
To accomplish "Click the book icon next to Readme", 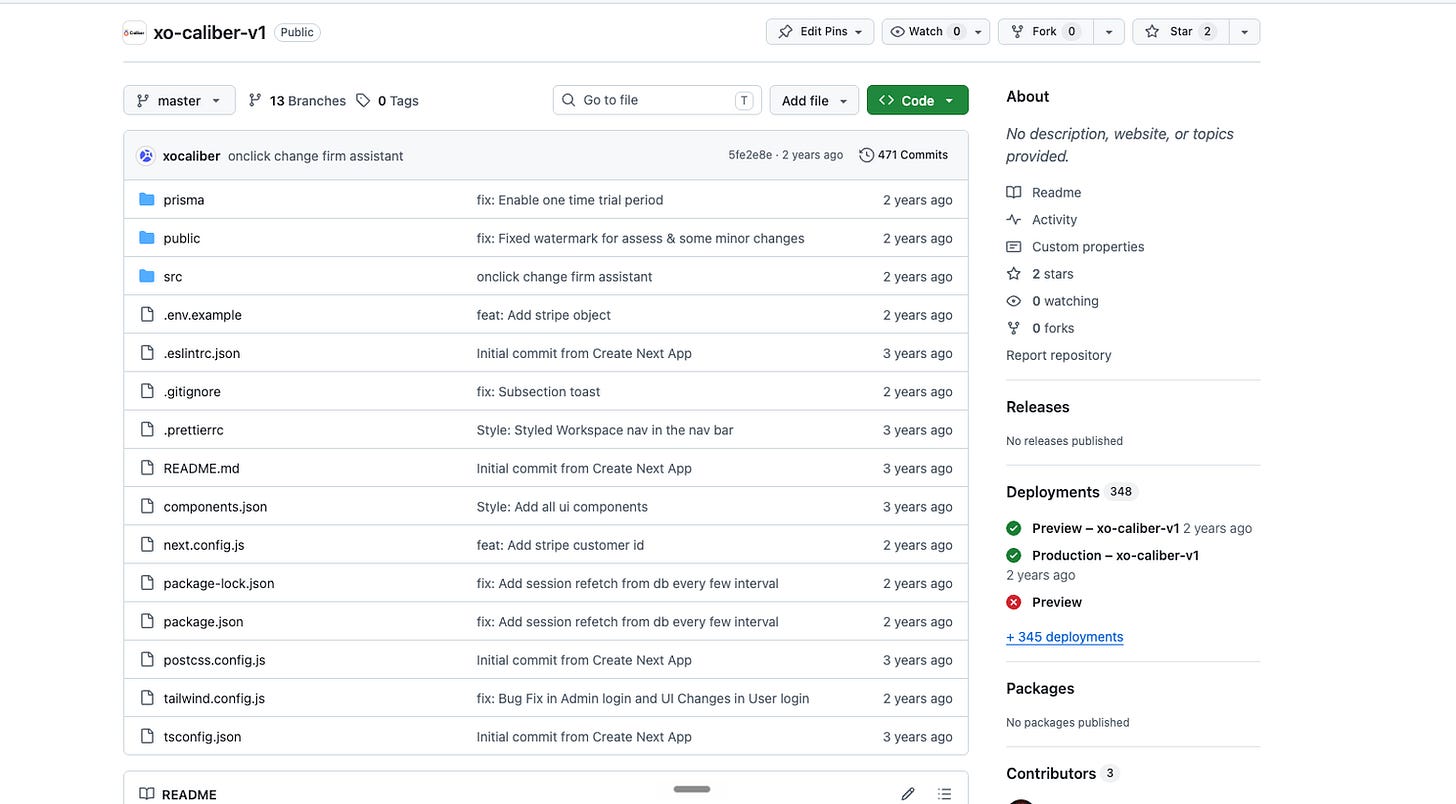I will pos(1014,192).
